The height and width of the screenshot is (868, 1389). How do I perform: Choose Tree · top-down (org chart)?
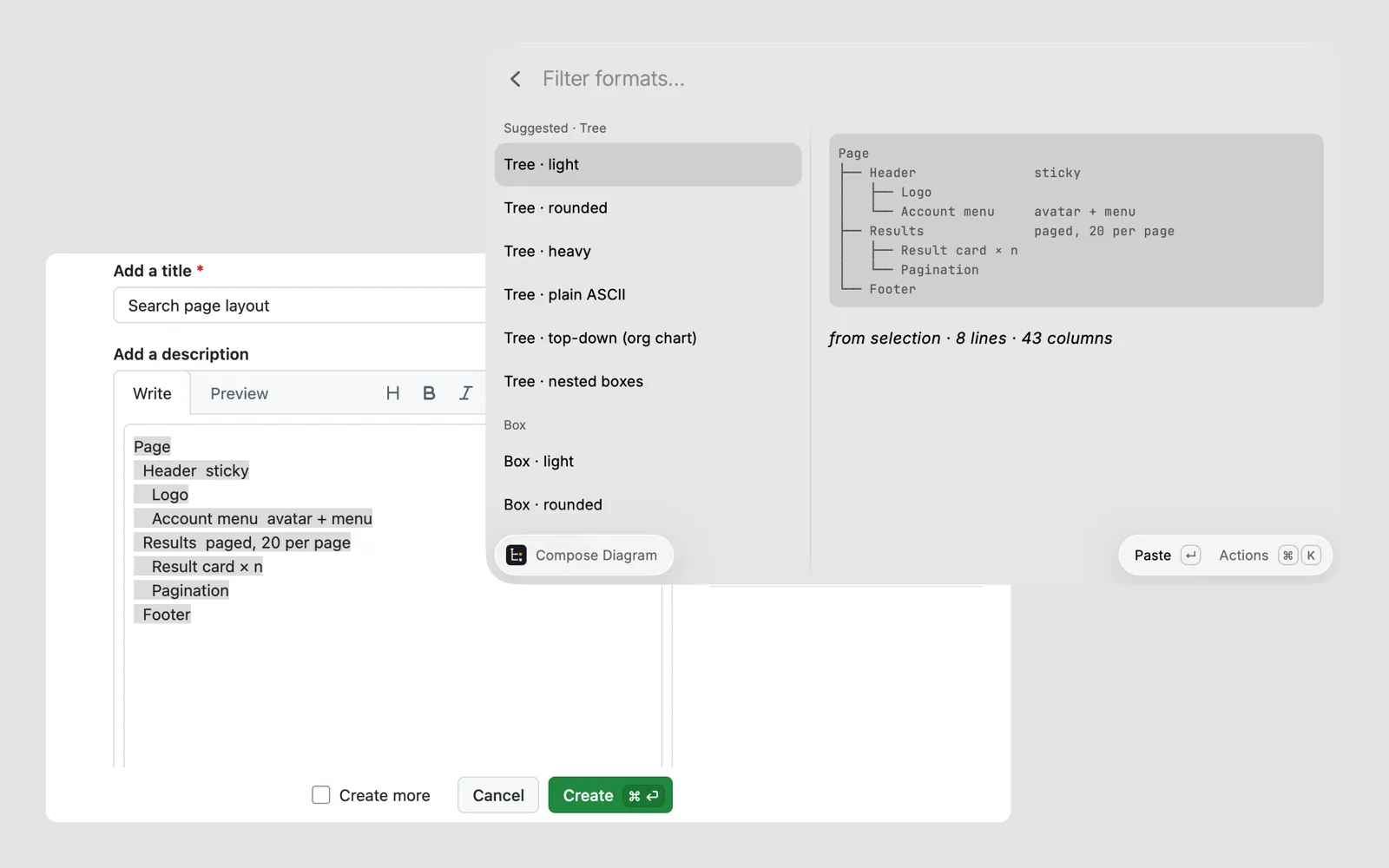point(648,339)
